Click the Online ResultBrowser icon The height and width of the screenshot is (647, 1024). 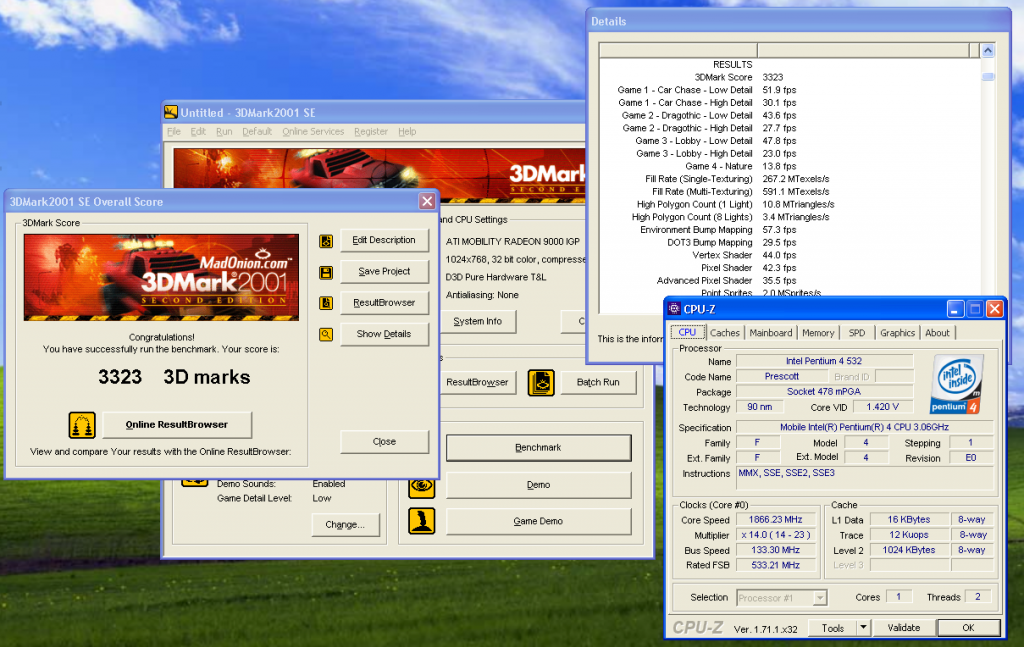82,425
